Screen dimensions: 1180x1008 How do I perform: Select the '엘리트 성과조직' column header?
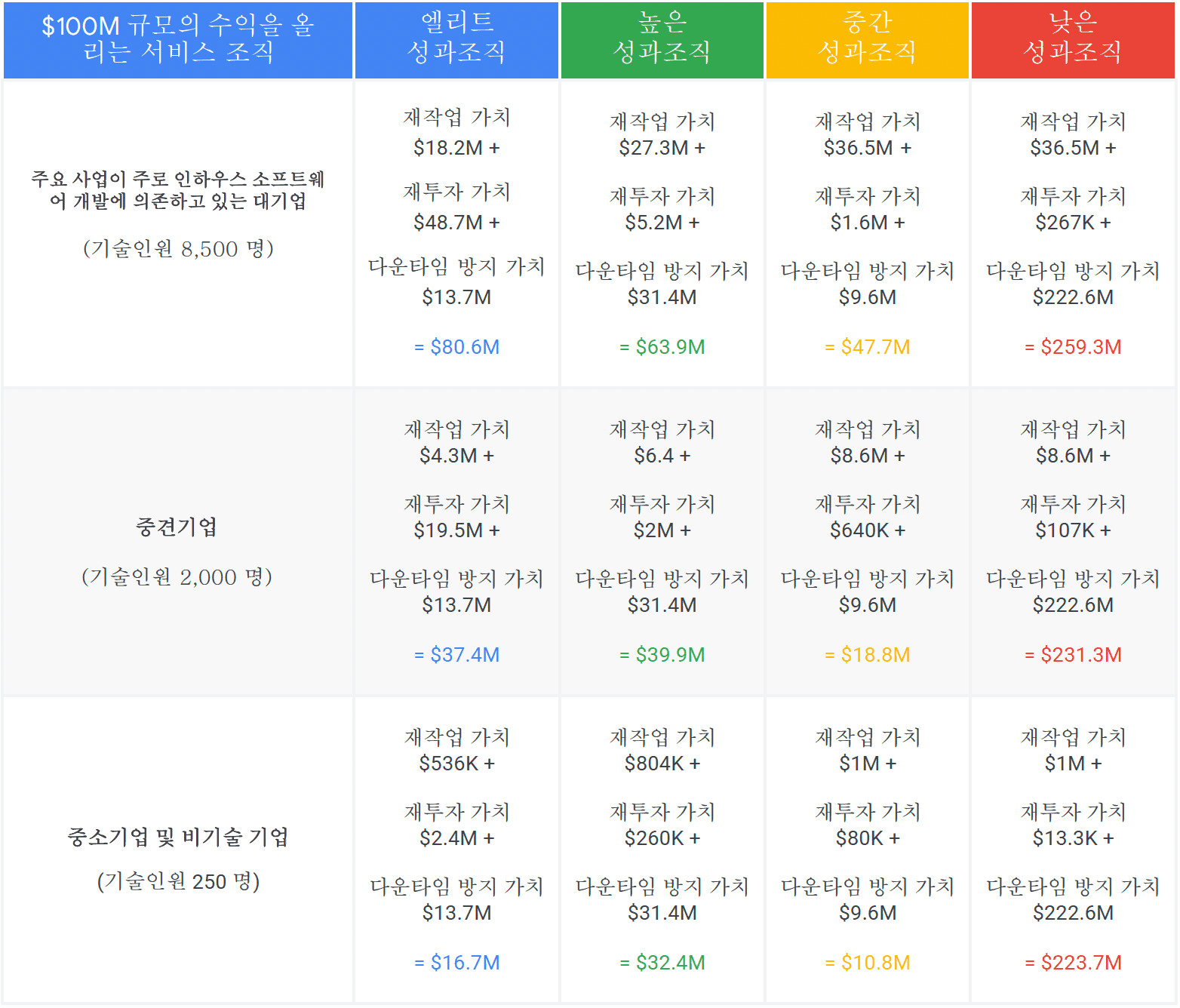456,39
